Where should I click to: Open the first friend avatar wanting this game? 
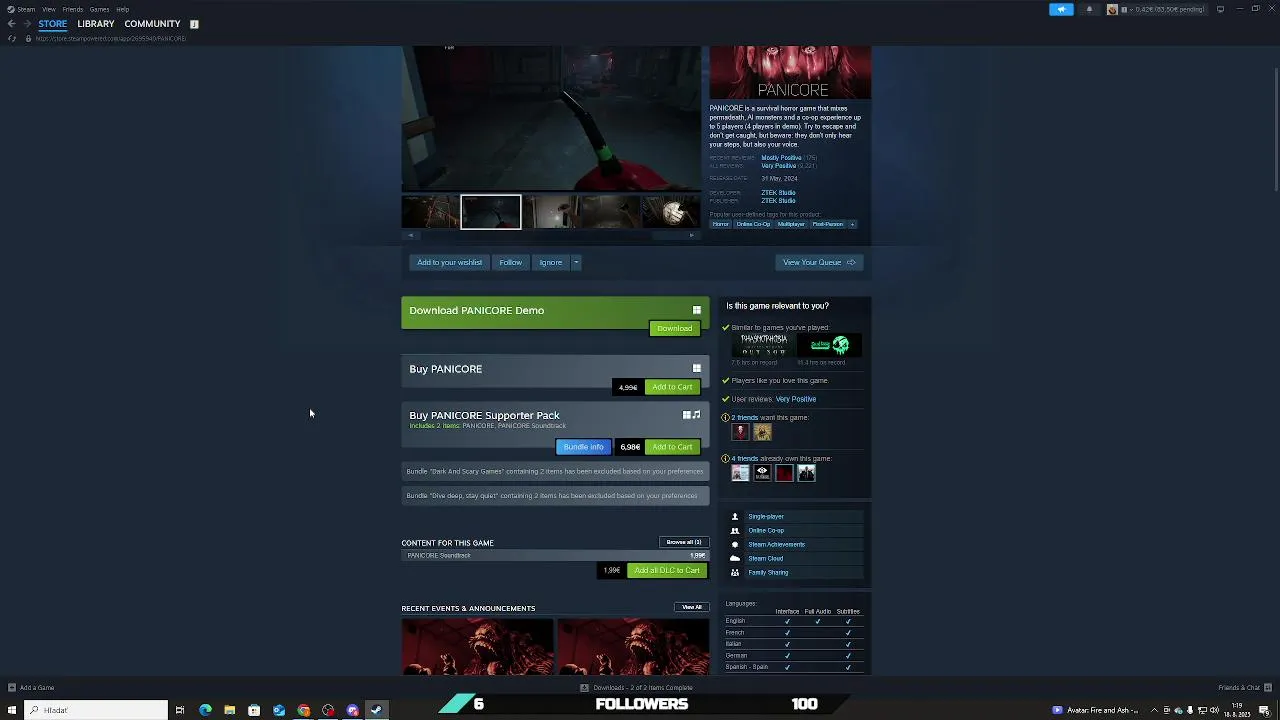(740, 432)
